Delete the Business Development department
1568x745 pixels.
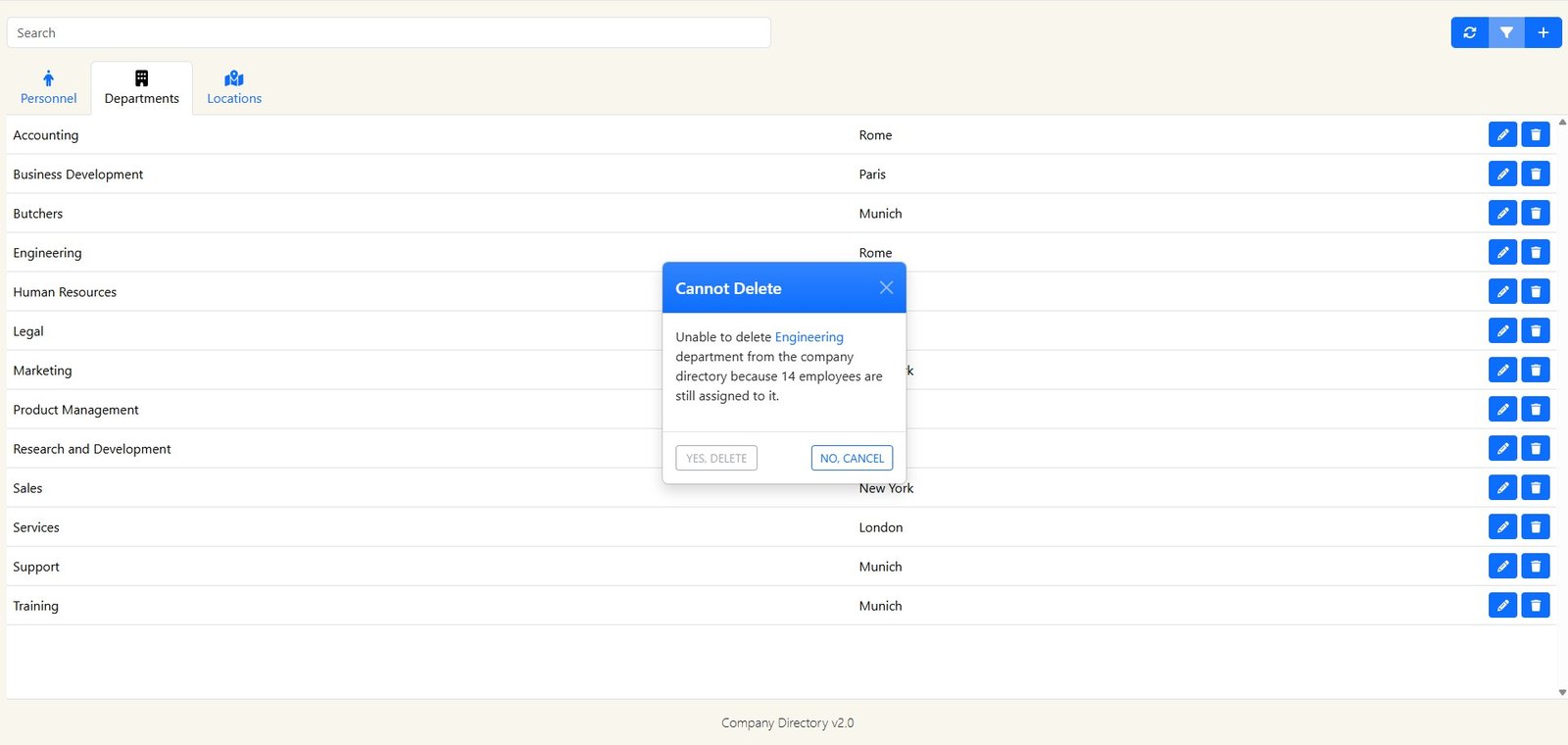tap(1536, 174)
